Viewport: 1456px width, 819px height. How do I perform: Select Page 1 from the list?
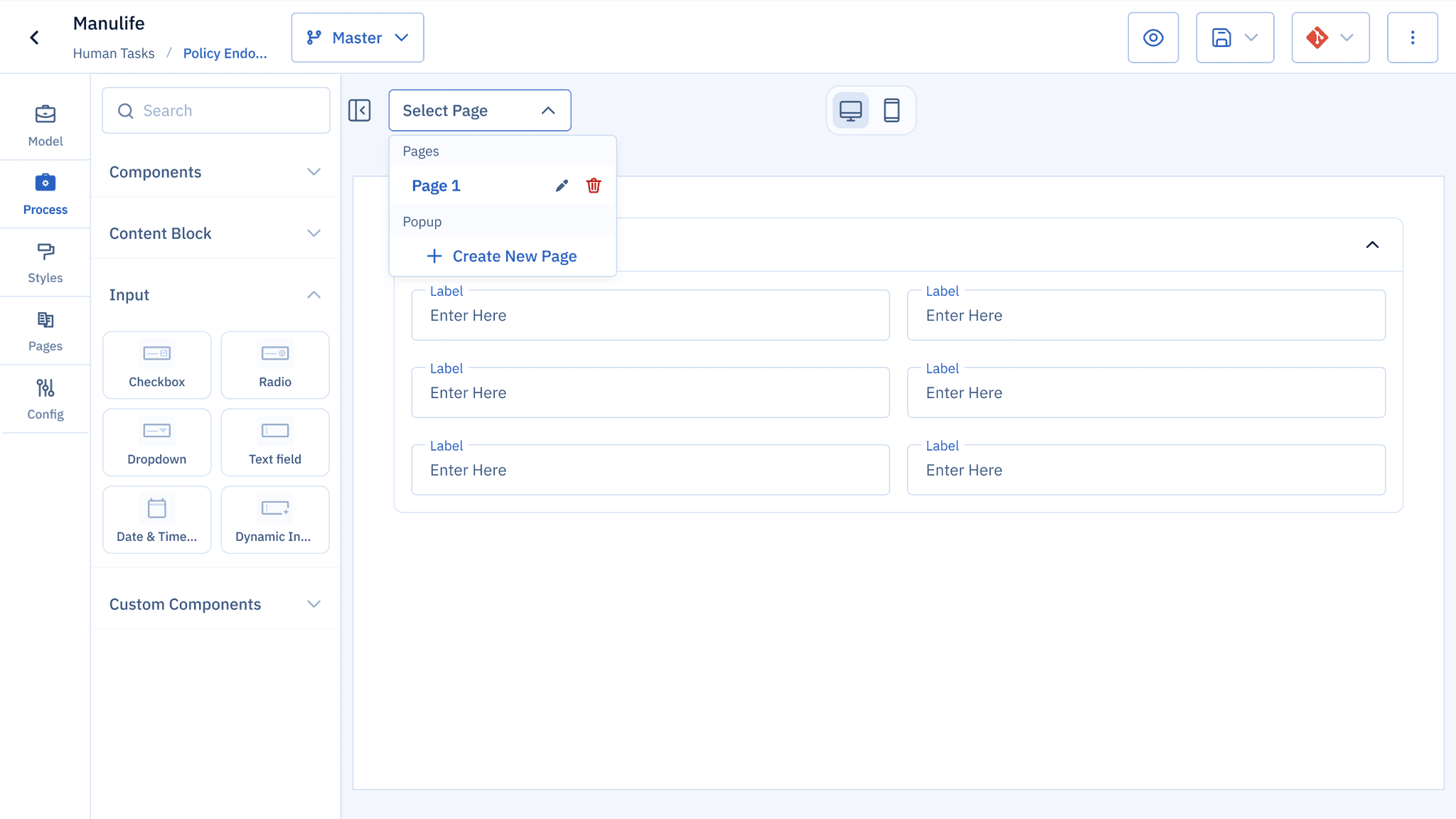437,186
